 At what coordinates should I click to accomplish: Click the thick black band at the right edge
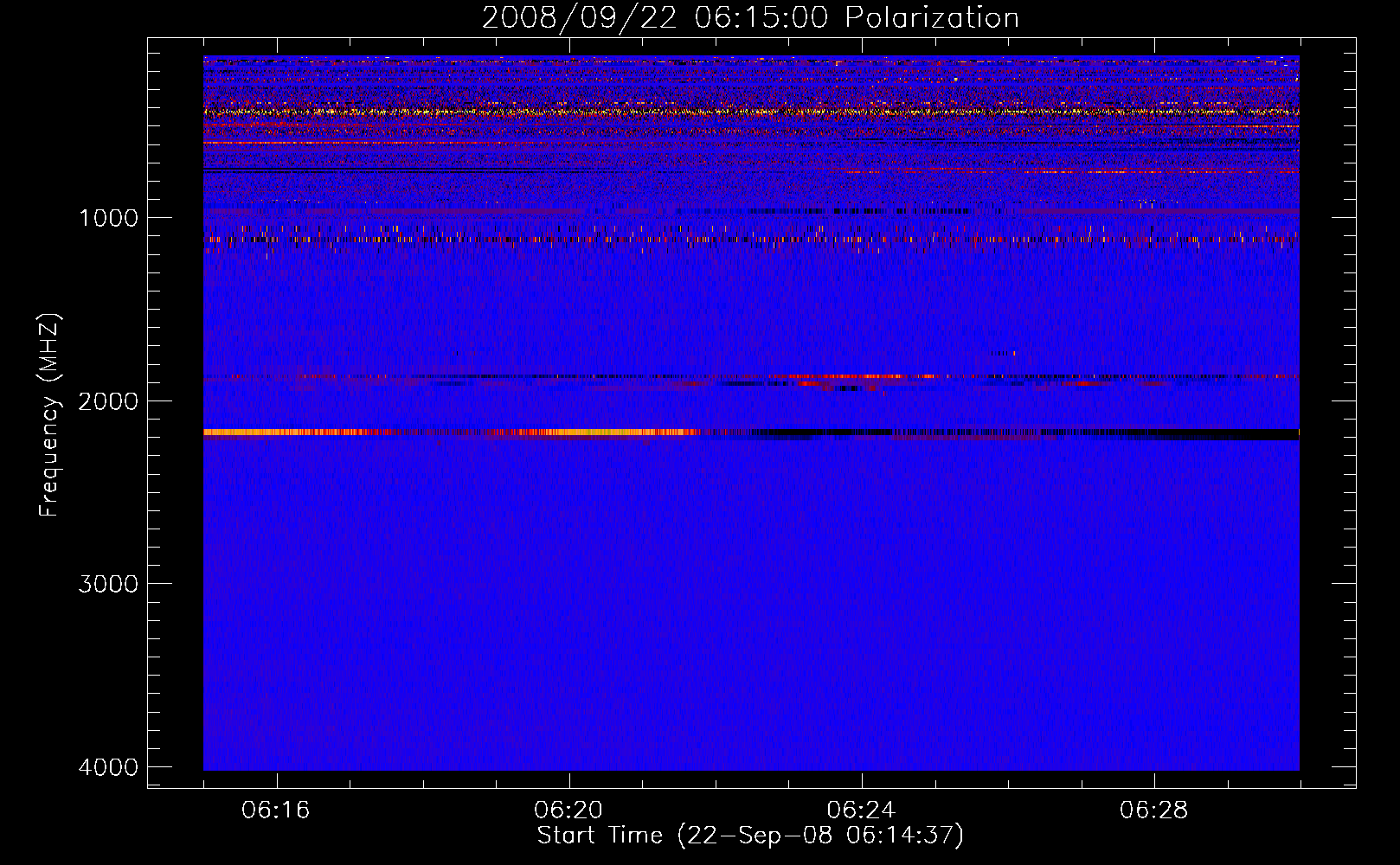click(x=1211, y=433)
